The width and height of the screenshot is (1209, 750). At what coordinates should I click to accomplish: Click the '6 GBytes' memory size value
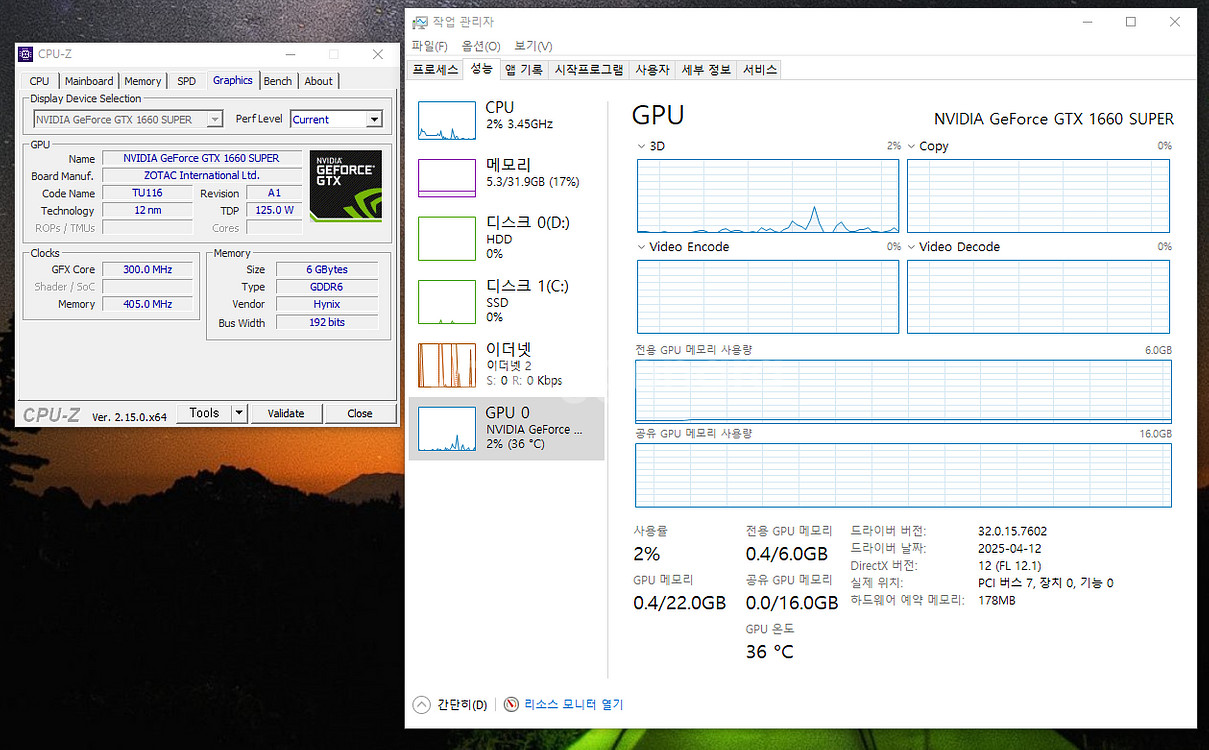[x=327, y=270]
